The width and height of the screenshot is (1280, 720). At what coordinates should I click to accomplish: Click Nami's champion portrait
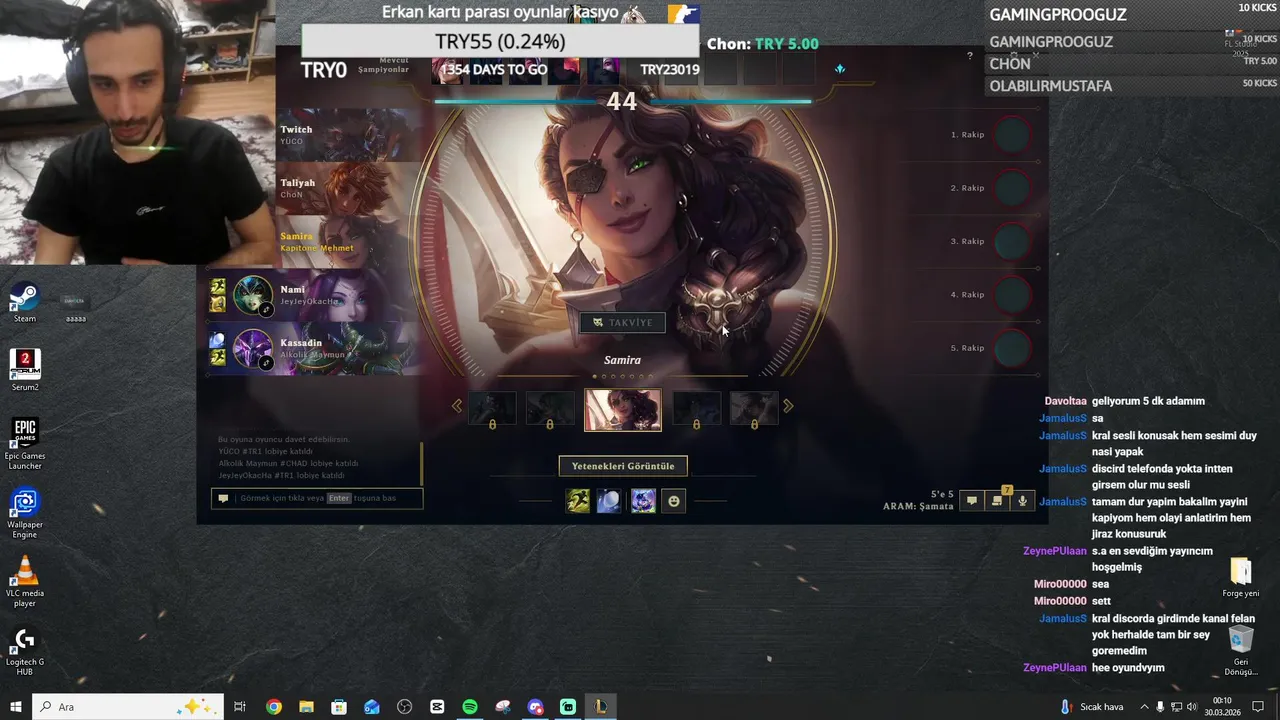[253, 296]
